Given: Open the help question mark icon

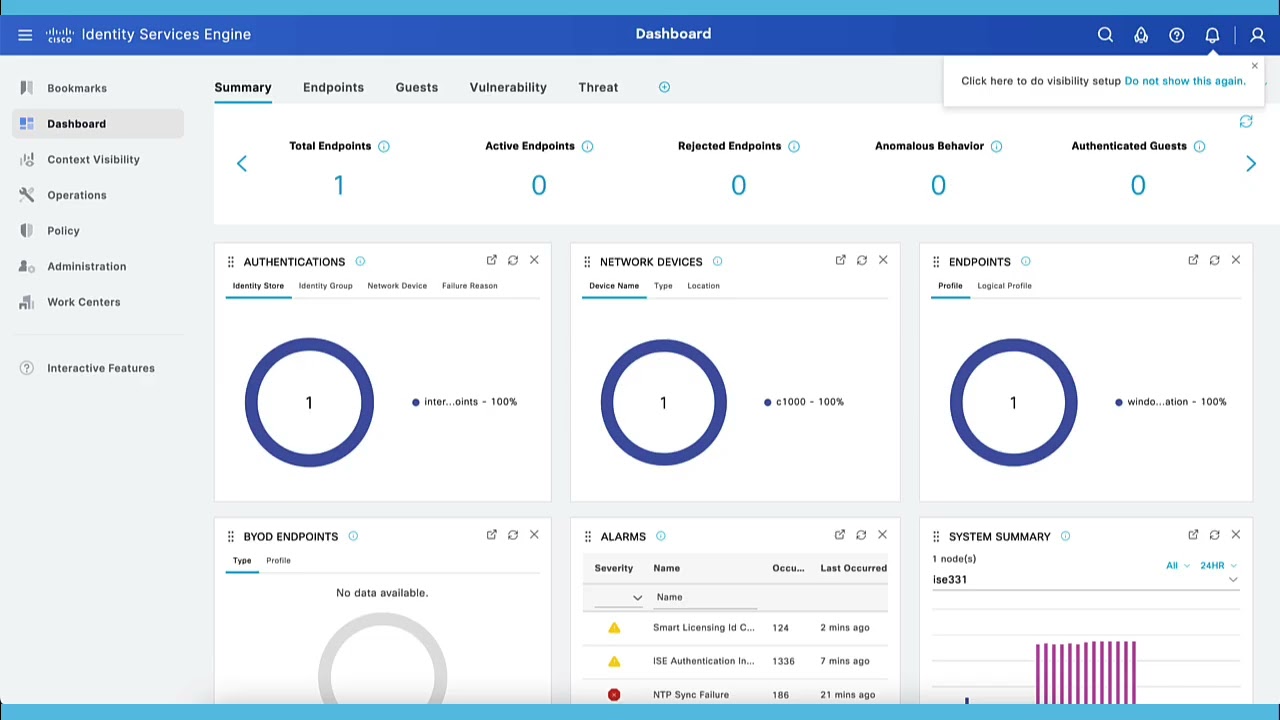Looking at the screenshot, I should (1176, 35).
